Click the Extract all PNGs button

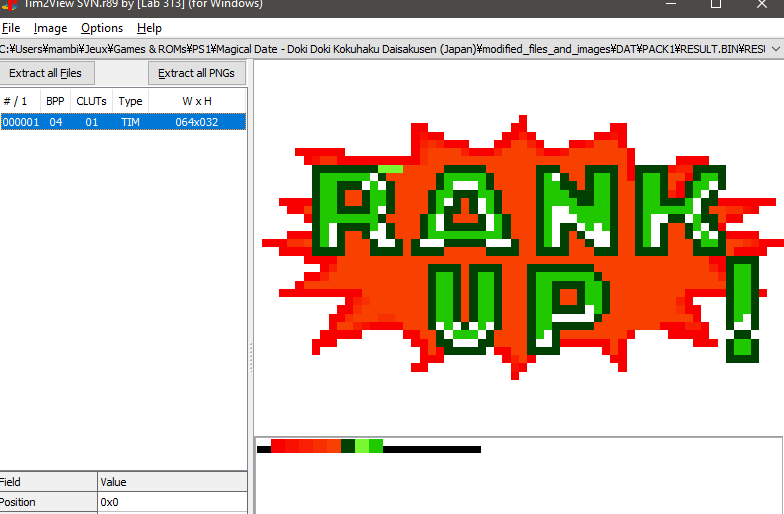[197, 73]
